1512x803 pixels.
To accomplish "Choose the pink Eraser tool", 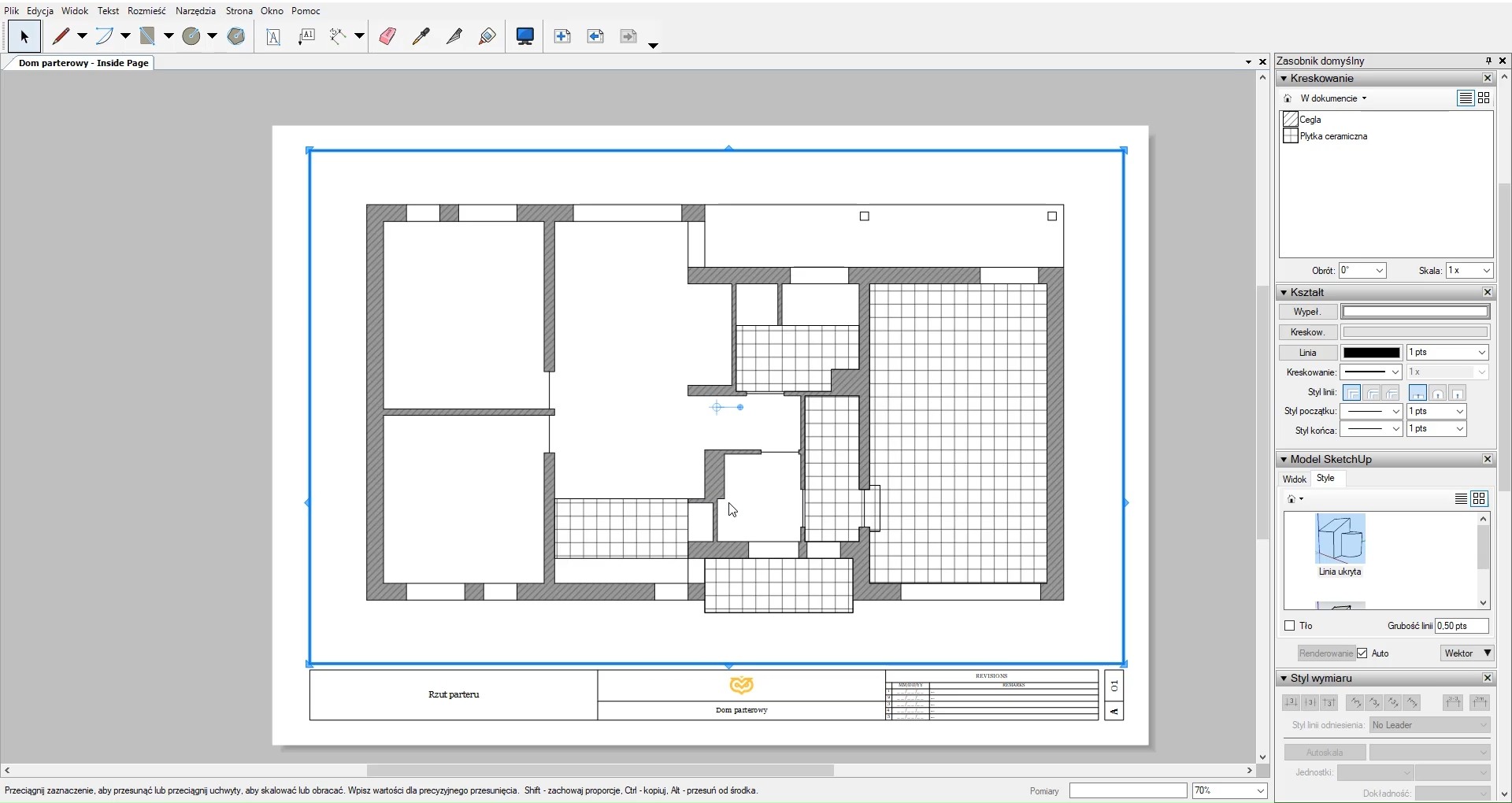I will point(387,36).
